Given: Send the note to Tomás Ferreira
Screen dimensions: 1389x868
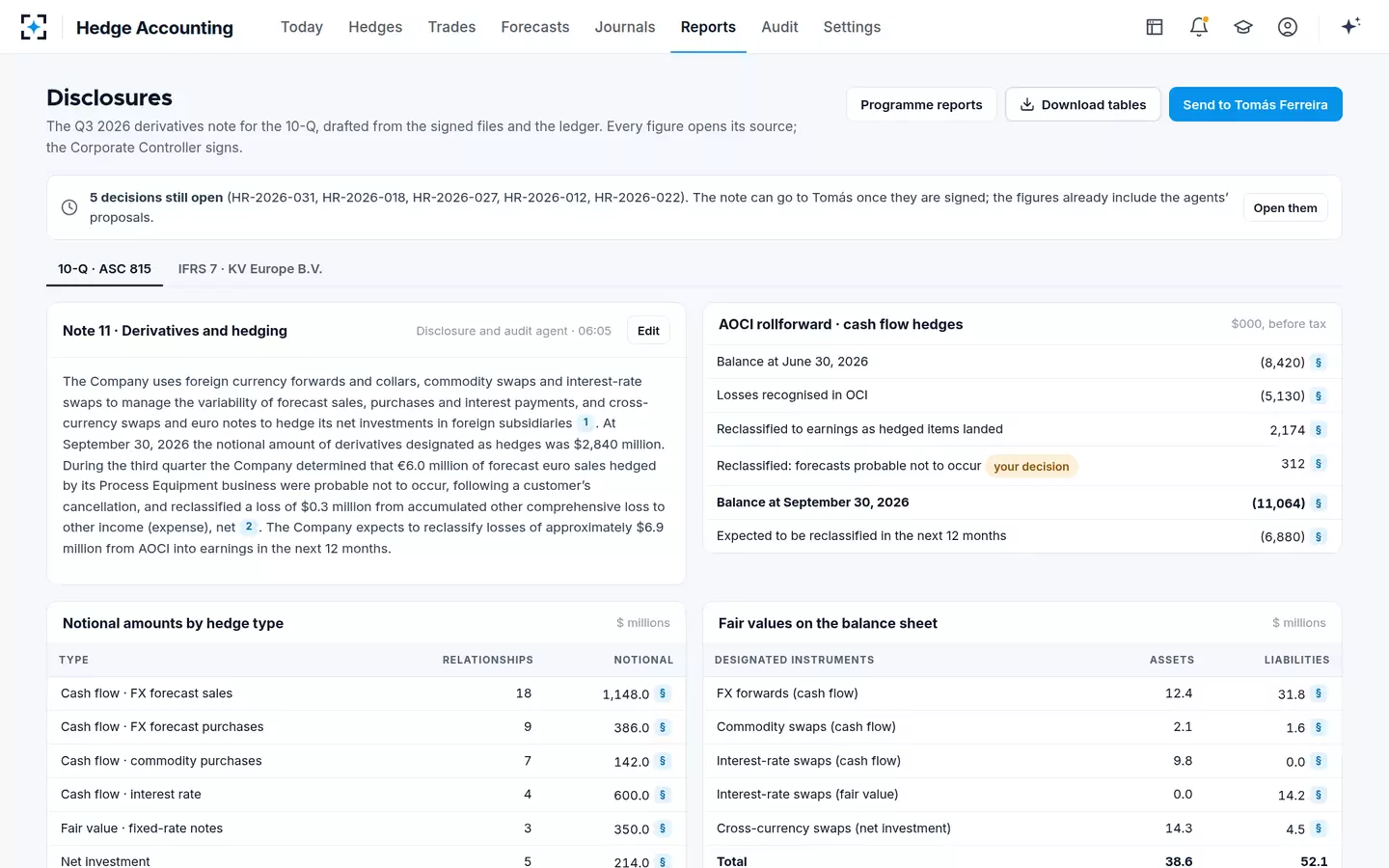Looking at the screenshot, I should [x=1255, y=104].
